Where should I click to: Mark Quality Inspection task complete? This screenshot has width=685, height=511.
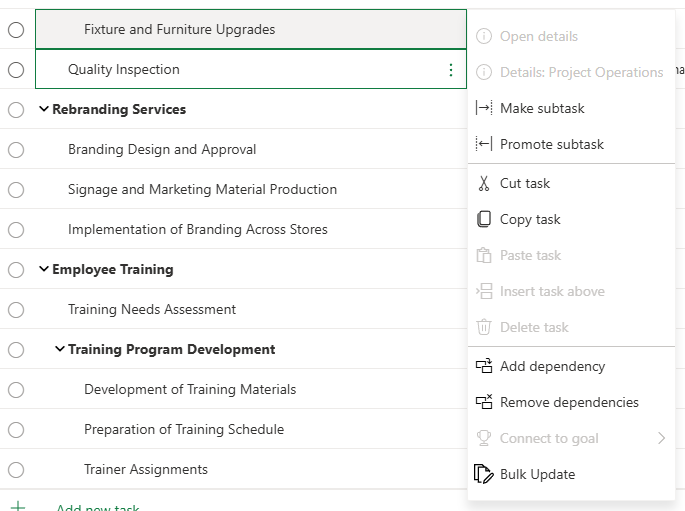tap(16, 70)
